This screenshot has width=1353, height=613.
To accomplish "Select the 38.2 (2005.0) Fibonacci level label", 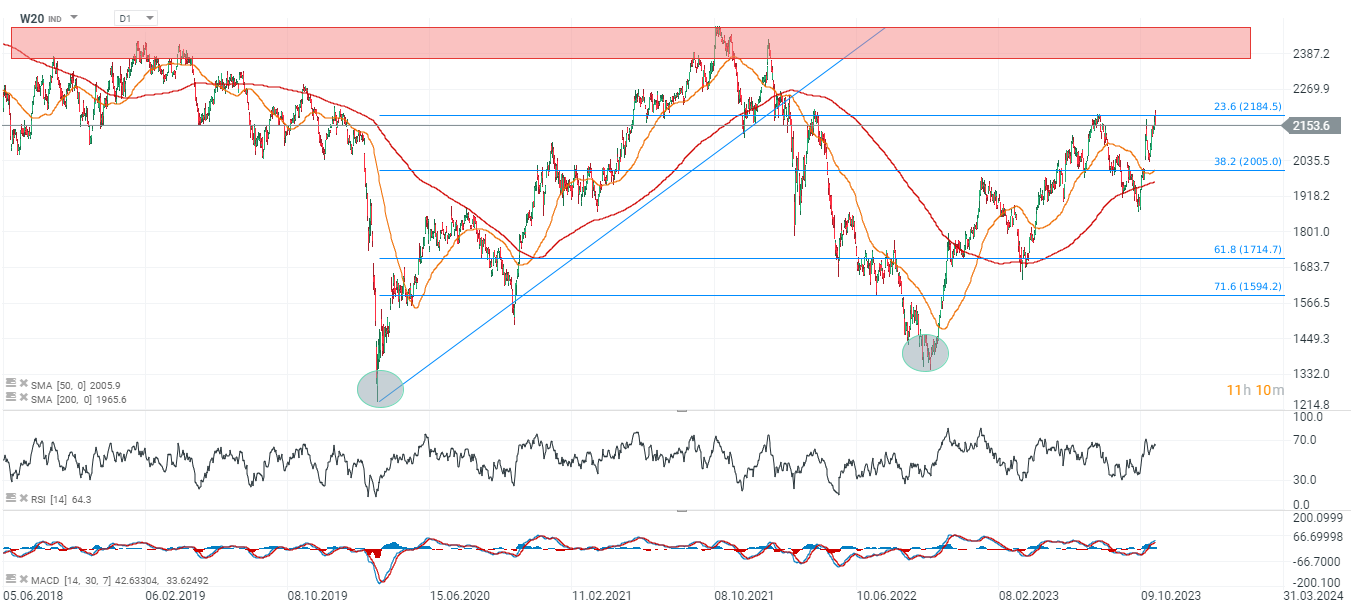I will [1247, 161].
